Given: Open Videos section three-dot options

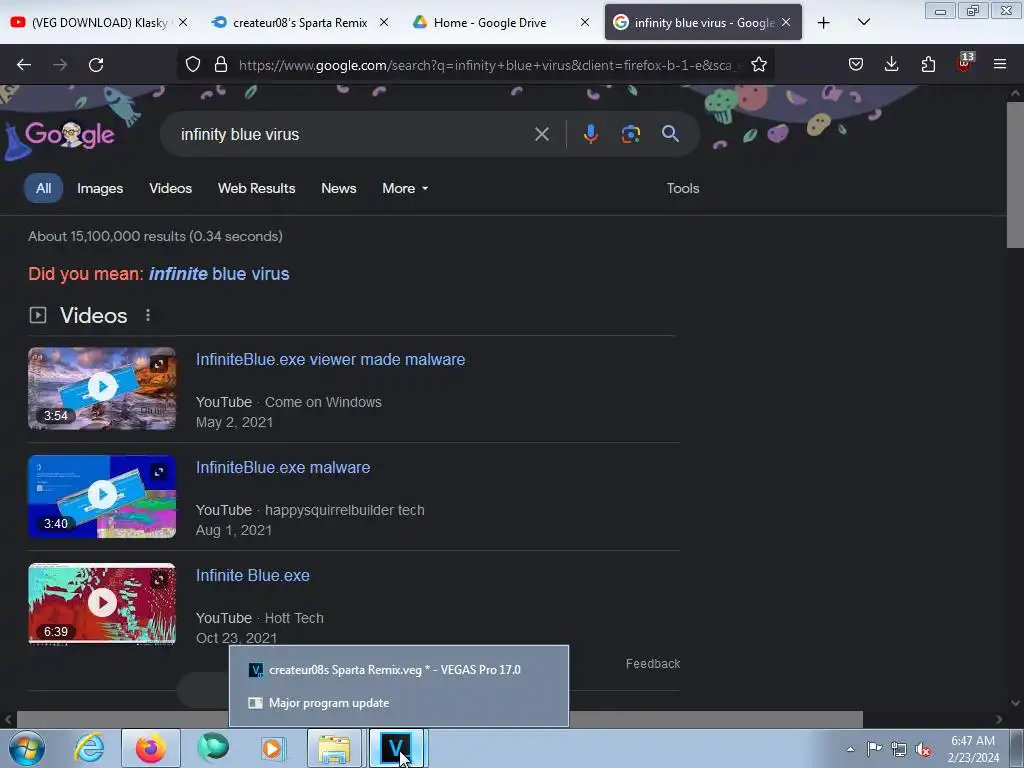Looking at the screenshot, I should point(148,315).
